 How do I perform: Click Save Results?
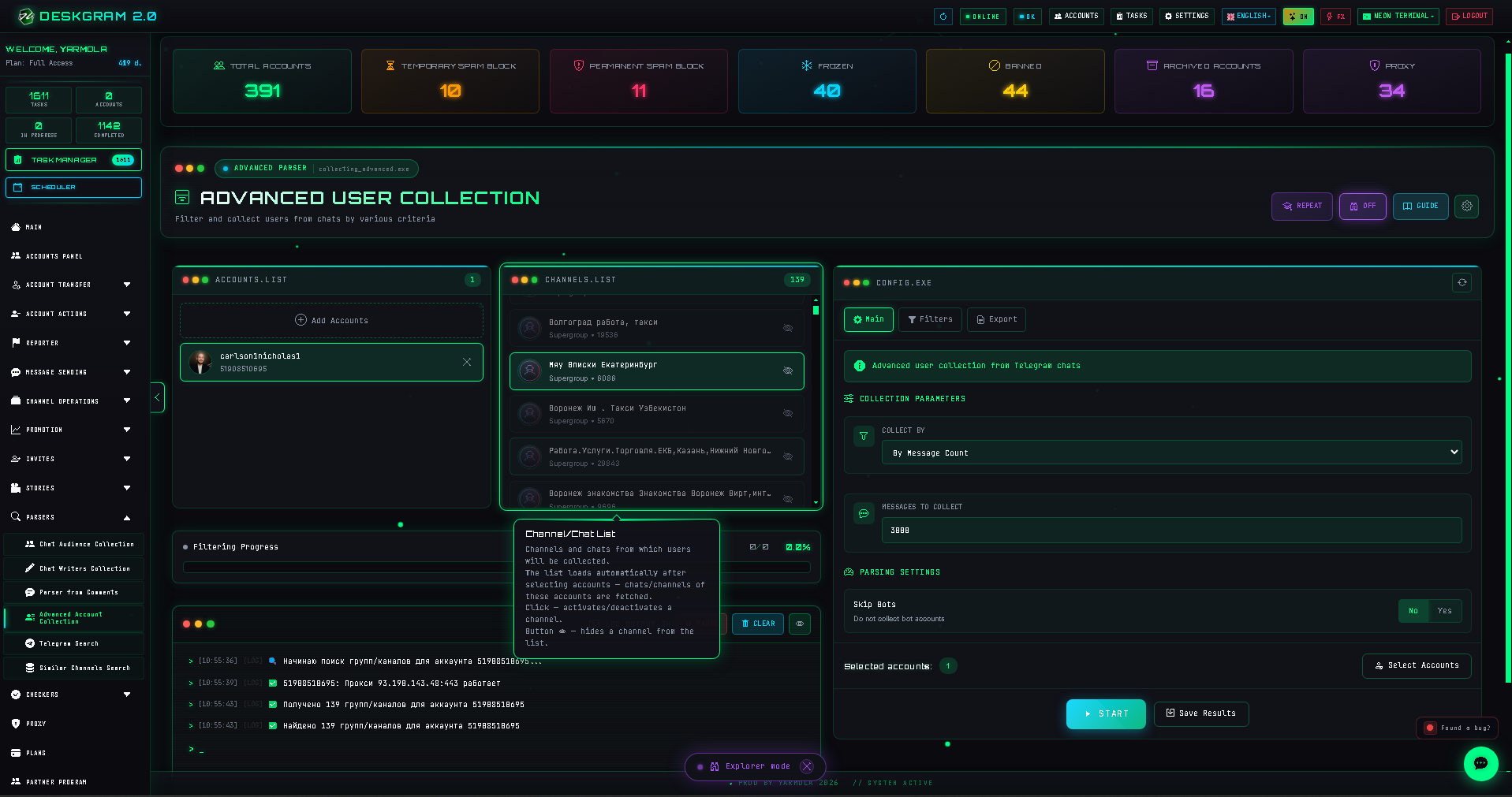tap(1201, 713)
